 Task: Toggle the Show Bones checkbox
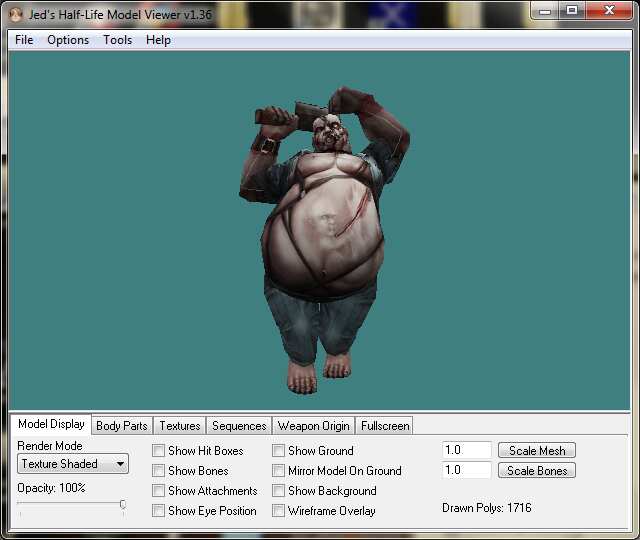point(159,471)
